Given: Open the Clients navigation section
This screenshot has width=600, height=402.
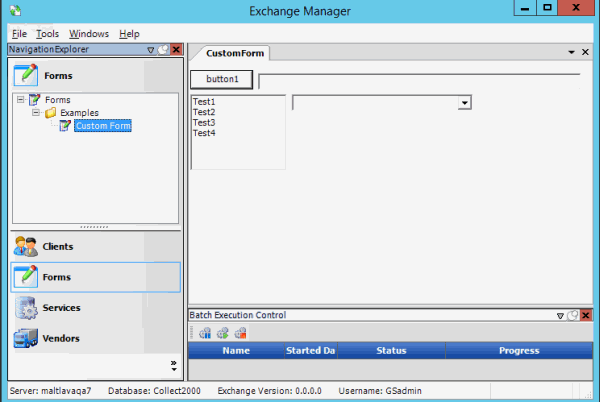Looking at the screenshot, I should 57,246.
